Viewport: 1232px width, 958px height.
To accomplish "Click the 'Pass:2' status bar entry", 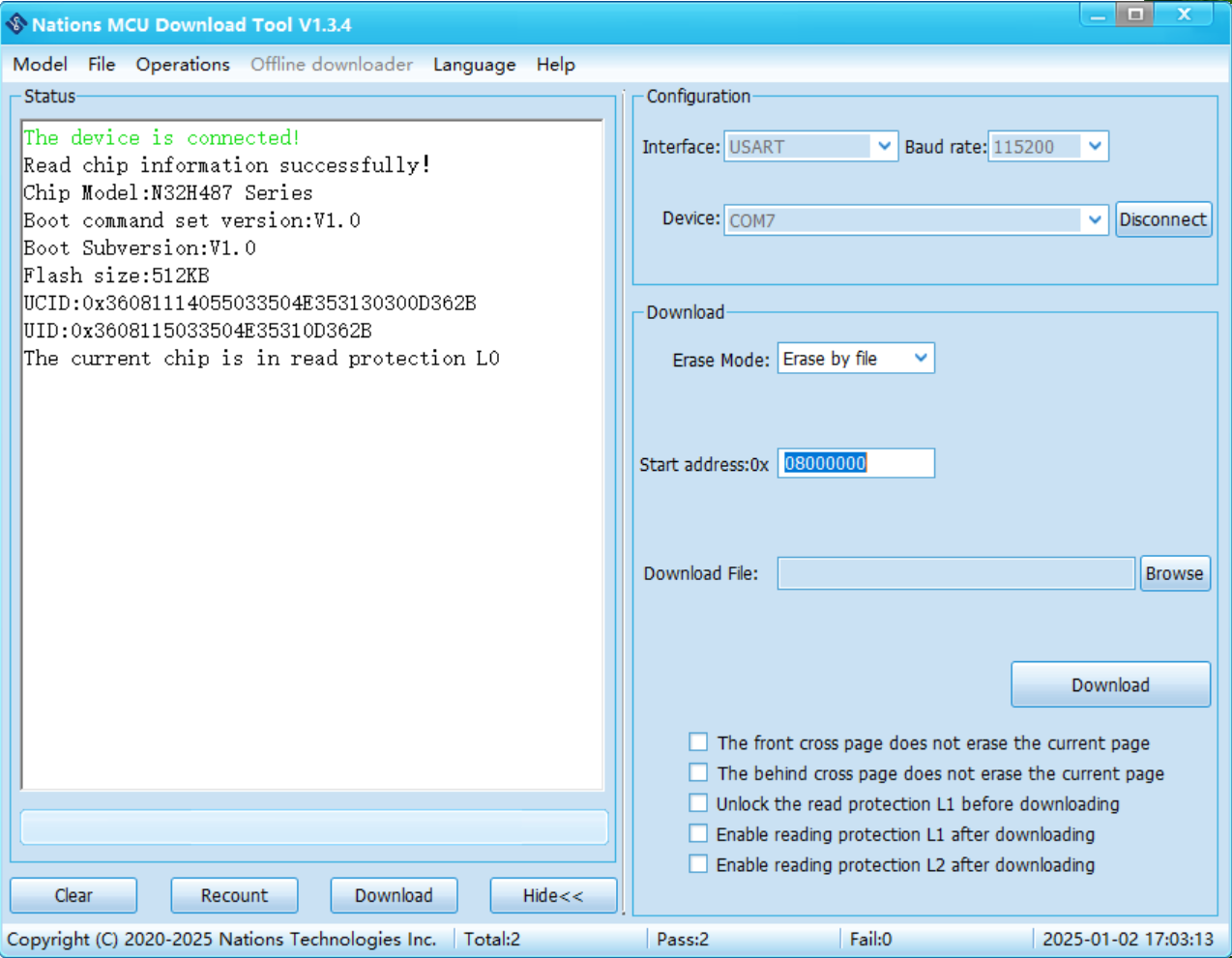I will pyautogui.click(x=683, y=940).
